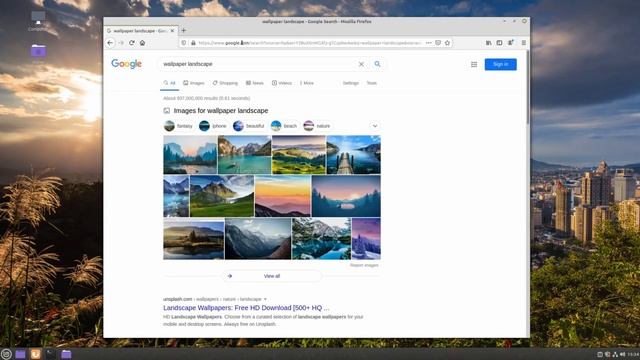The width and height of the screenshot is (640, 360).
Task: Click the address bar URL
Action: pos(310,42)
